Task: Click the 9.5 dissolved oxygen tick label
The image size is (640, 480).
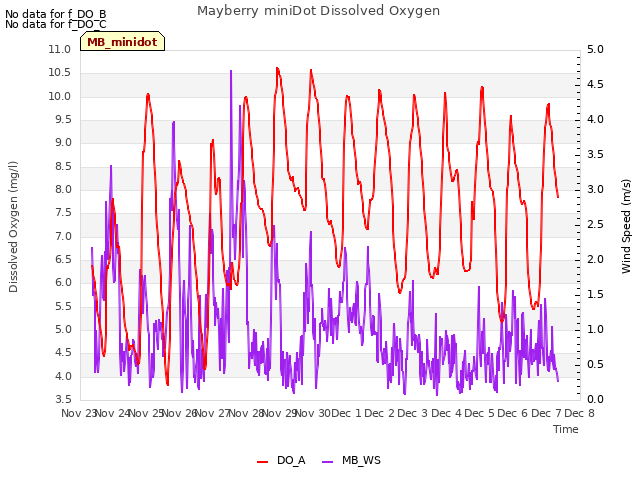Action: point(63,120)
